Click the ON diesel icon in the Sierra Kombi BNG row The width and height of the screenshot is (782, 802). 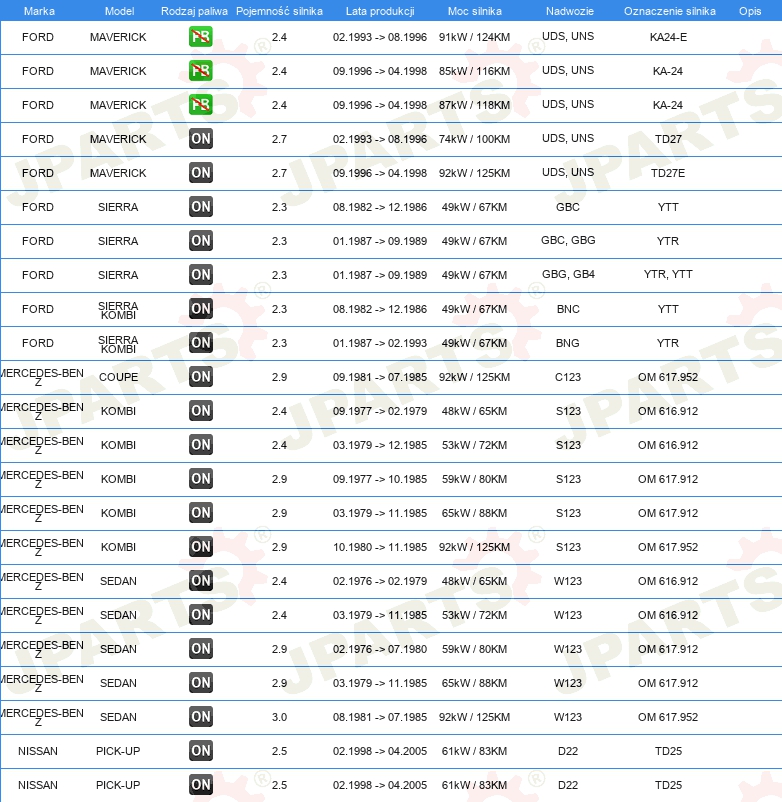click(x=200, y=343)
